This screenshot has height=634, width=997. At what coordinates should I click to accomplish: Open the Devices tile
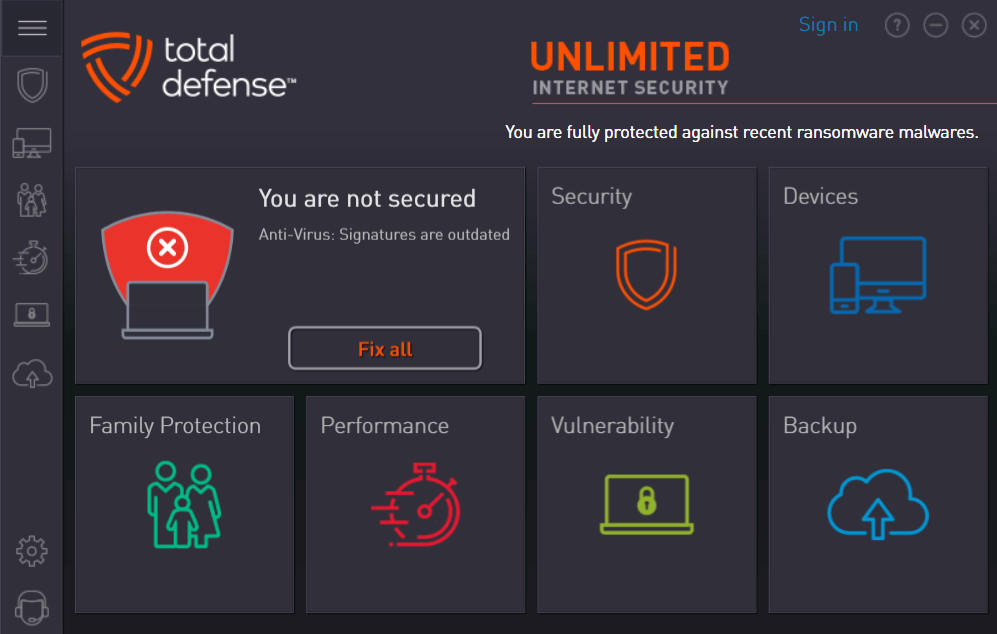pos(877,275)
